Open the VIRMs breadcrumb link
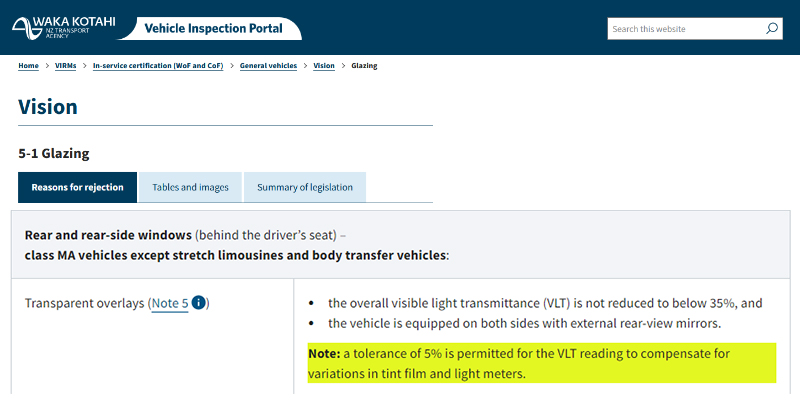The width and height of the screenshot is (800, 400). pyautogui.click(x=65, y=66)
